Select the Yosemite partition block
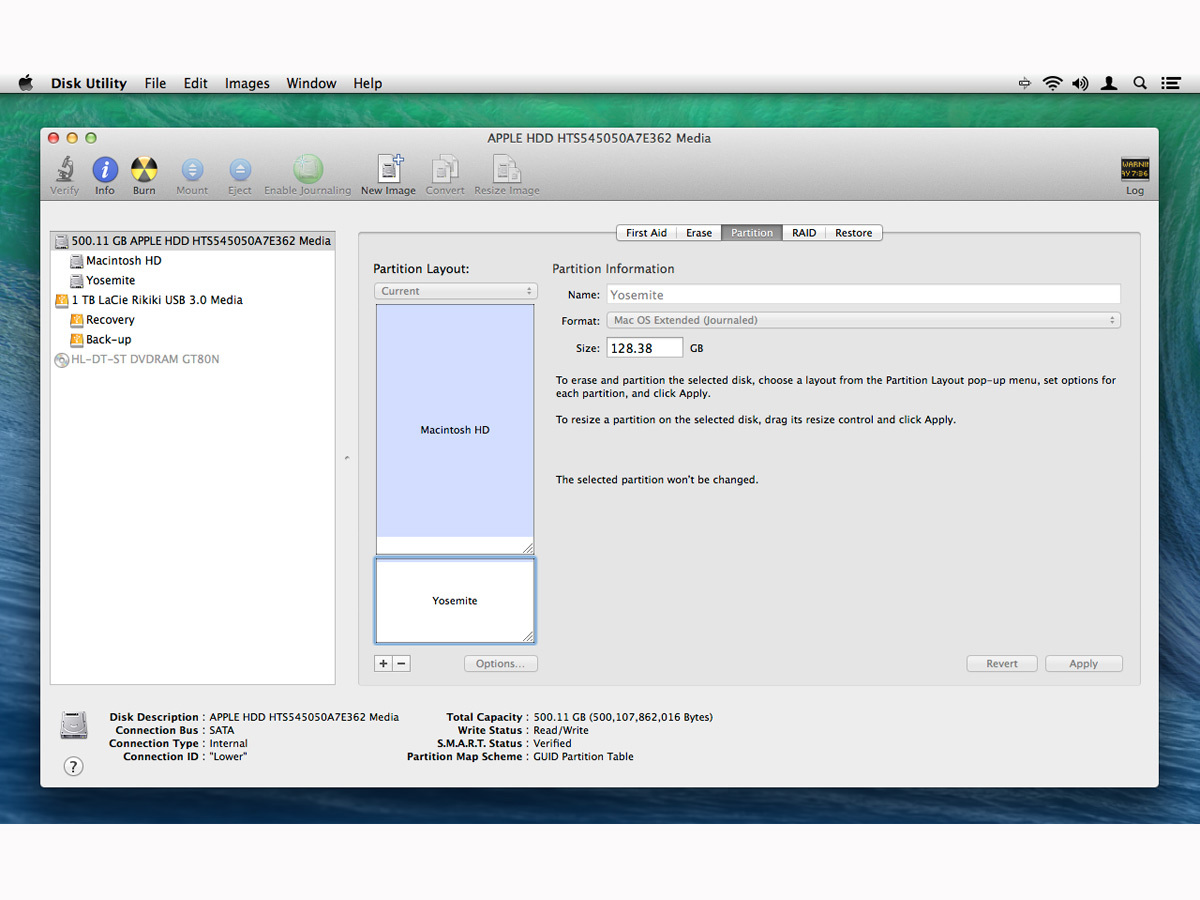1200x900 pixels. pyautogui.click(x=455, y=601)
